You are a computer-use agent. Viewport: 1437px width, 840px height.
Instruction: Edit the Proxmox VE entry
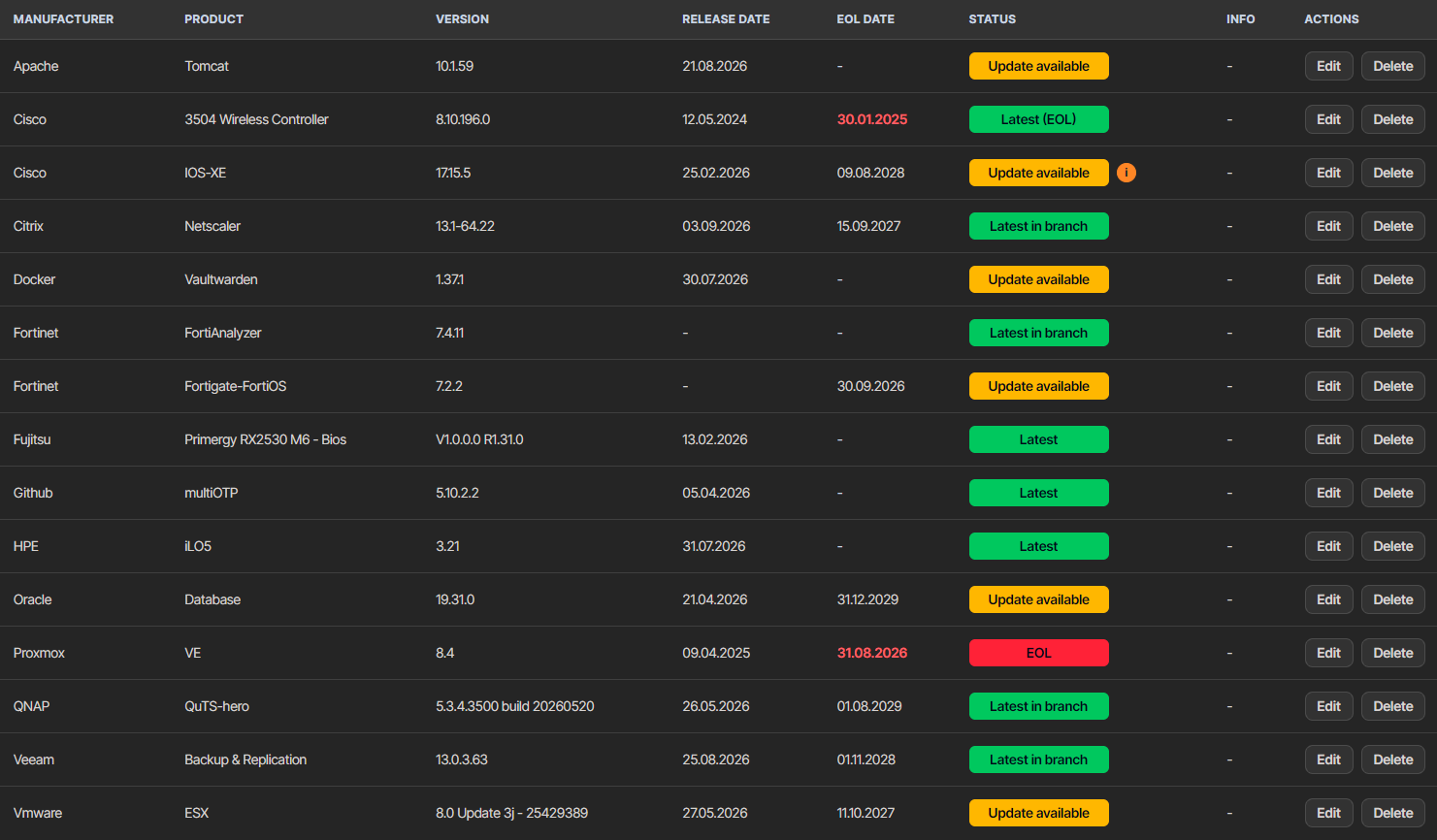tap(1328, 653)
